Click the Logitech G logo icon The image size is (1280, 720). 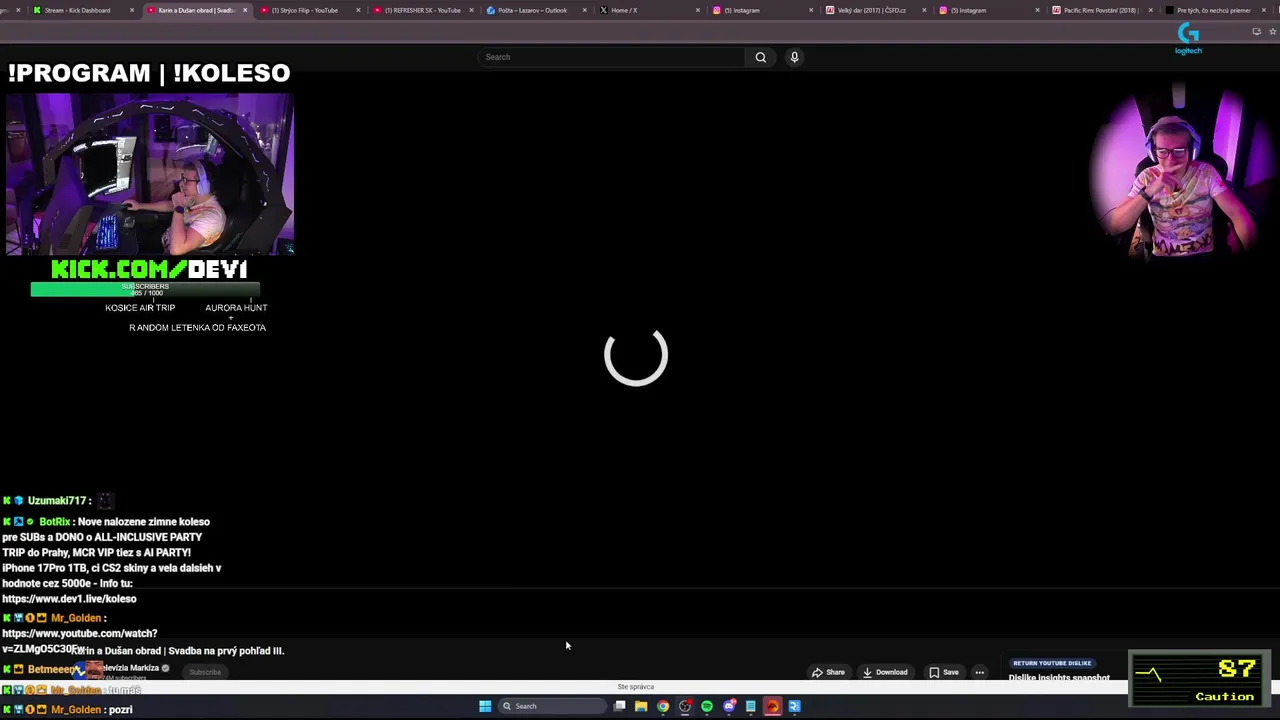(x=1188, y=38)
